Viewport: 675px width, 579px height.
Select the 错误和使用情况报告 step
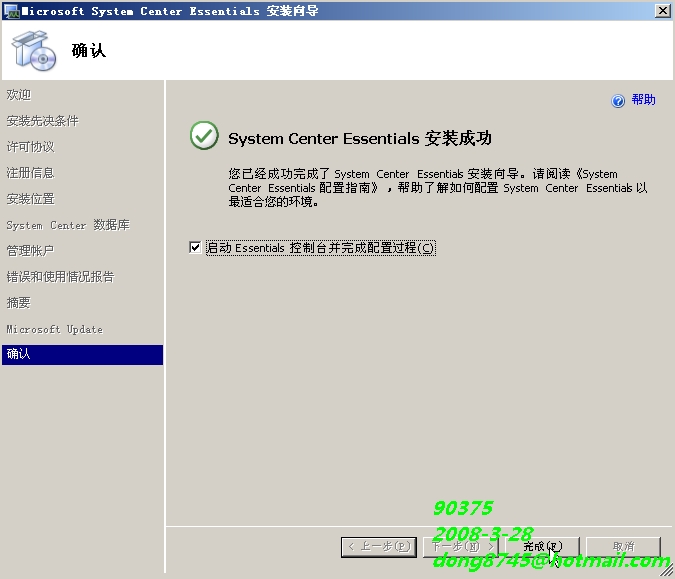click(60, 277)
